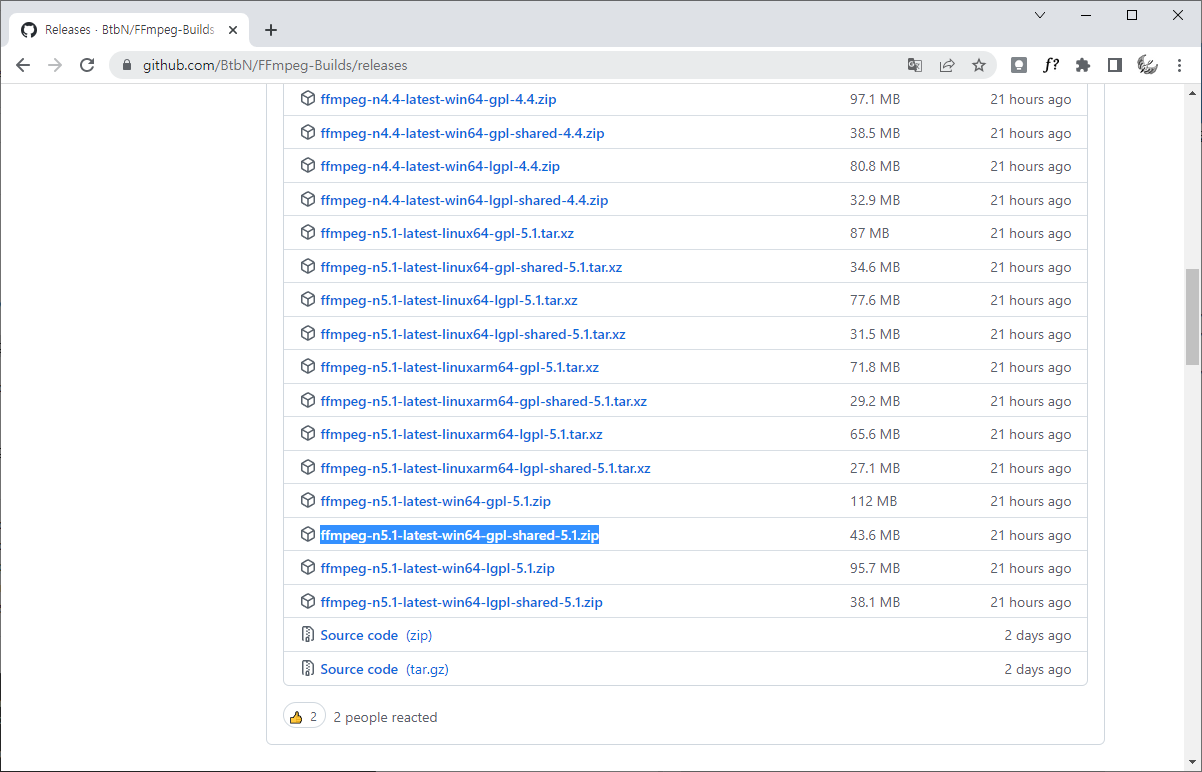Download Source code (zip)
The image size is (1202, 772).
click(x=376, y=635)
